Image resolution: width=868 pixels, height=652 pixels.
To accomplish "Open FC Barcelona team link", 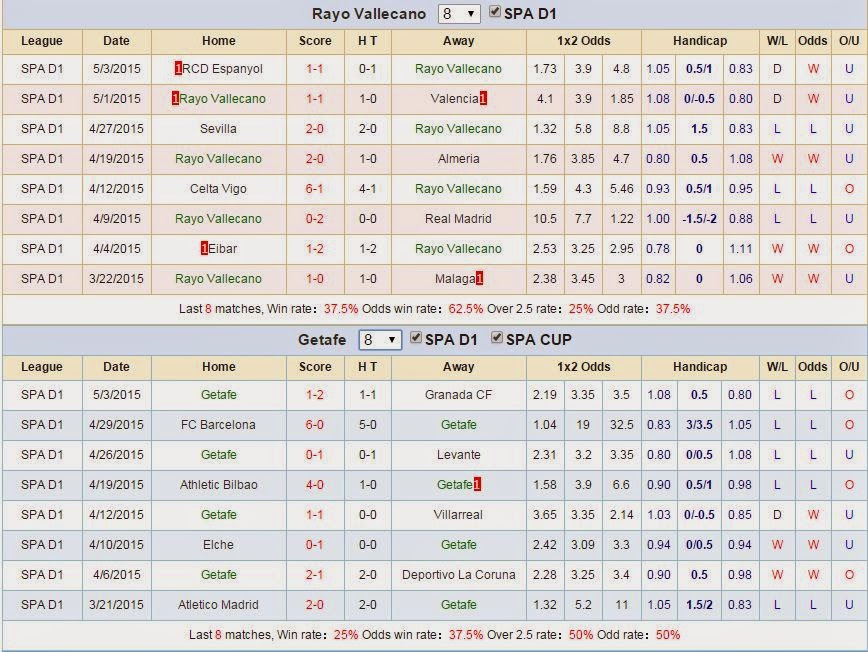I will pos(218,425).
